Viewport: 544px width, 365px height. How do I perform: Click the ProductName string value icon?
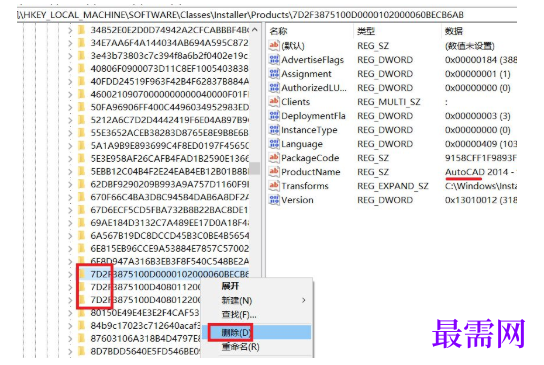(x=274, y=172)
